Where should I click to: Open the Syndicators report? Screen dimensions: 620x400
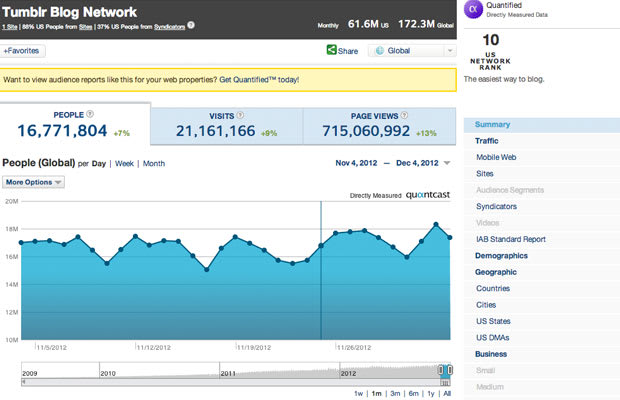(496, 206)
